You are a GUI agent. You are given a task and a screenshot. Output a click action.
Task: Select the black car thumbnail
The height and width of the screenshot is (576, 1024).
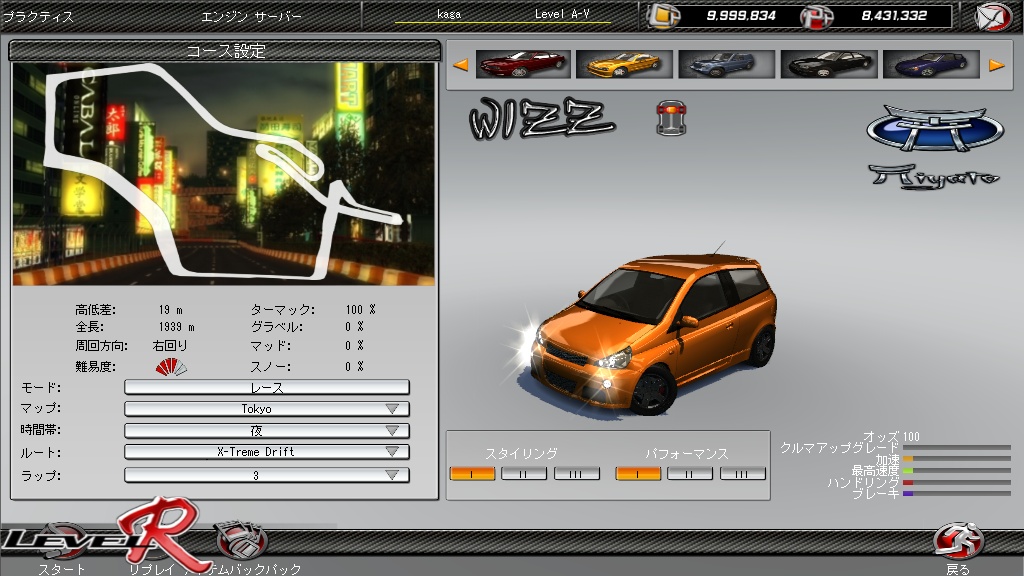828,64
